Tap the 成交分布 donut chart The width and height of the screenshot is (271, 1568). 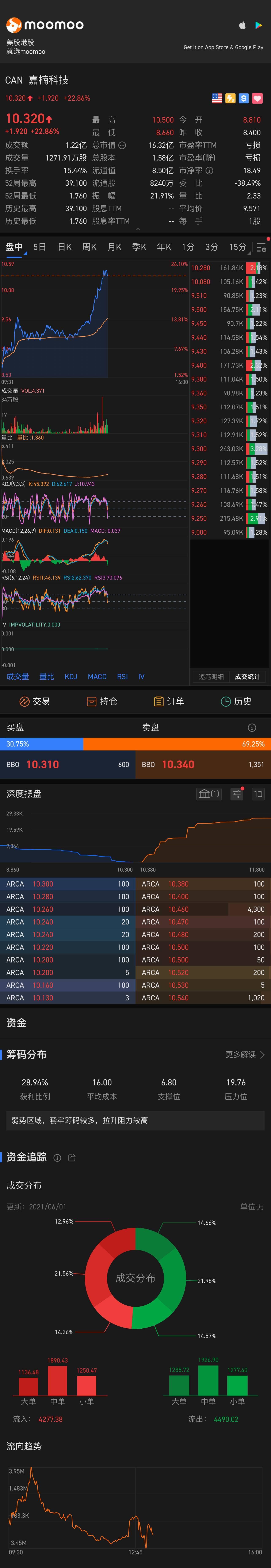[x=135, y=1278]
